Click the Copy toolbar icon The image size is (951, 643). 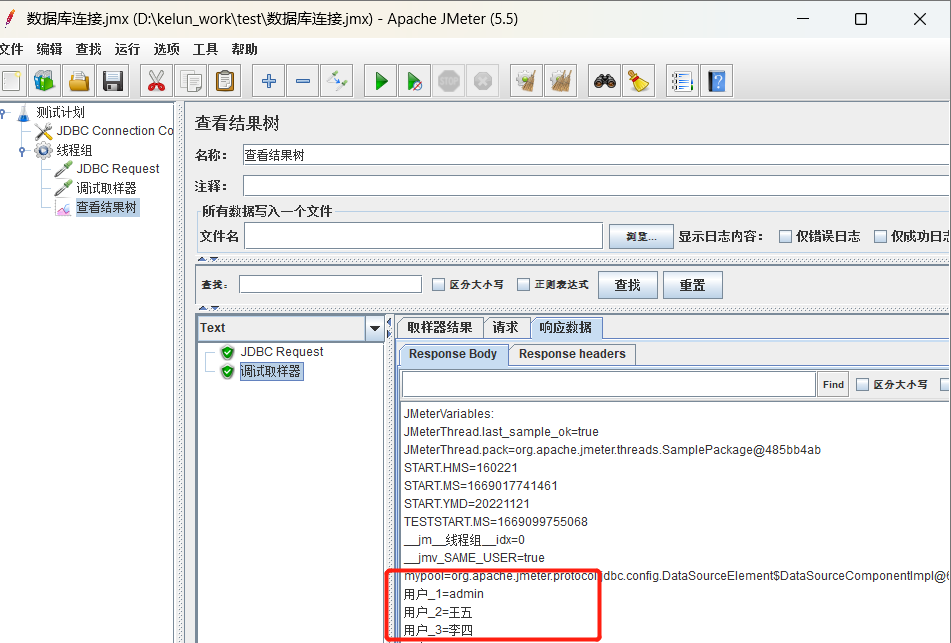pyautogui.click(x=190, y=81)
